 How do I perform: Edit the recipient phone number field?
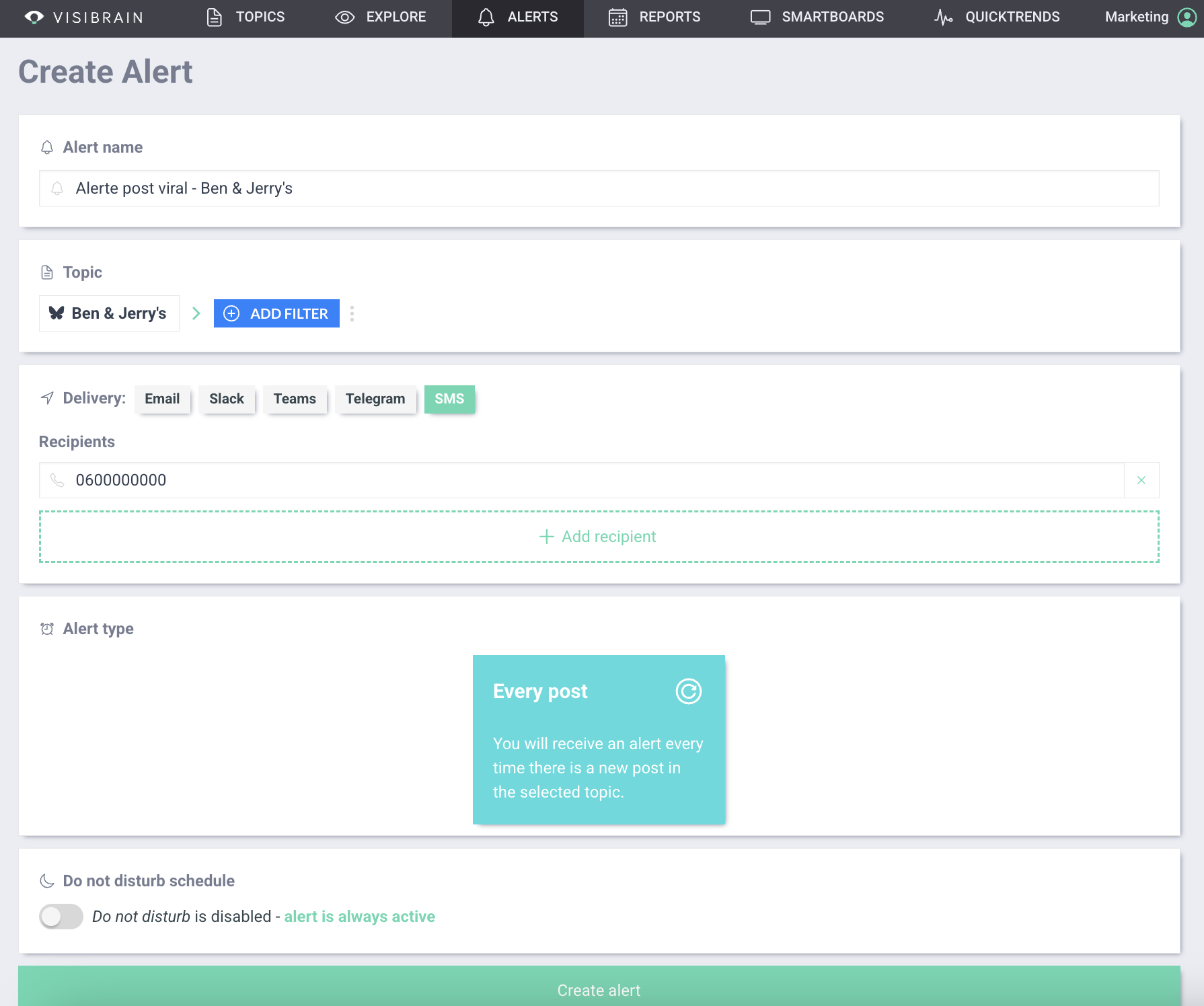coord(581,480)
